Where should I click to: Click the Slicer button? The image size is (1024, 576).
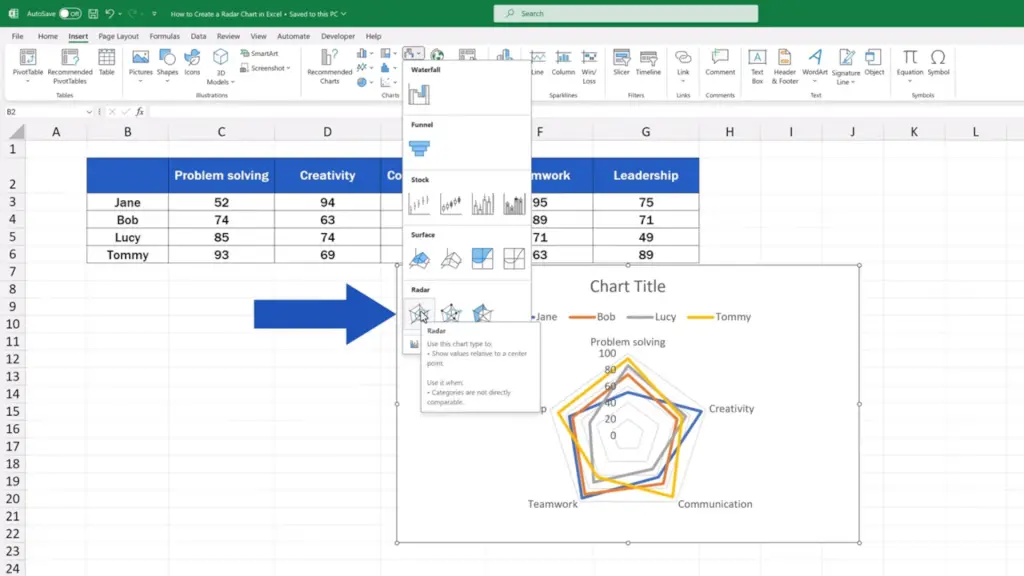[x=621, y=63]
